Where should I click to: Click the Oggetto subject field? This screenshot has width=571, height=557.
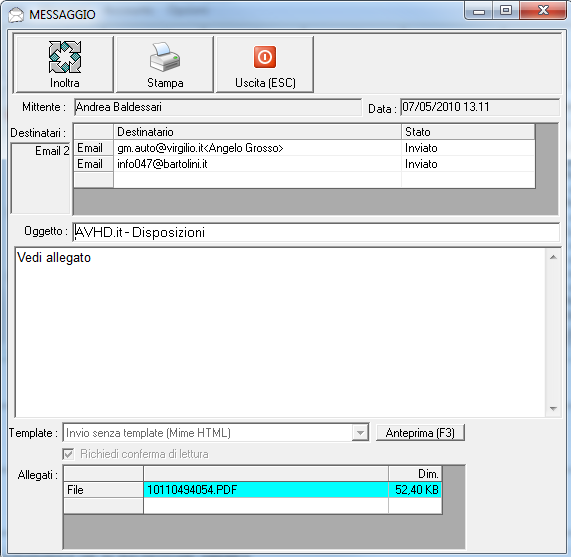point(316,232)
